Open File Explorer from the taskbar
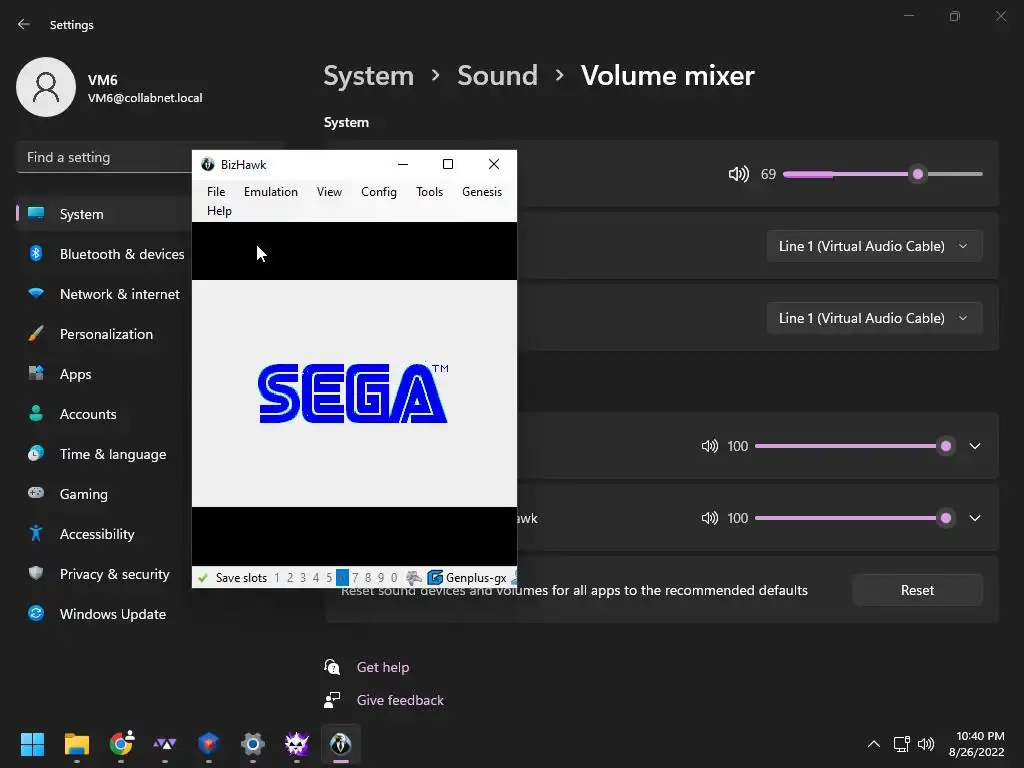This screenshot has height=768, width=1024. coord(76,744)
